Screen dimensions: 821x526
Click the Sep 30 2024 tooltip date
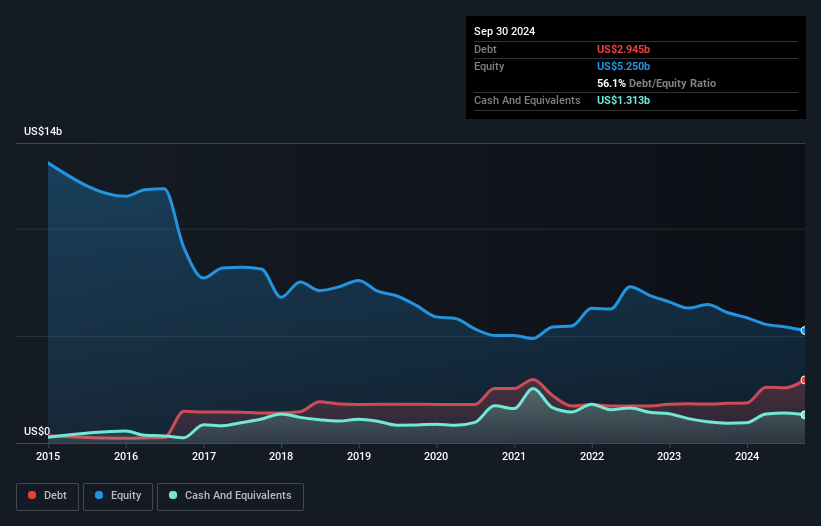(504, 31)
